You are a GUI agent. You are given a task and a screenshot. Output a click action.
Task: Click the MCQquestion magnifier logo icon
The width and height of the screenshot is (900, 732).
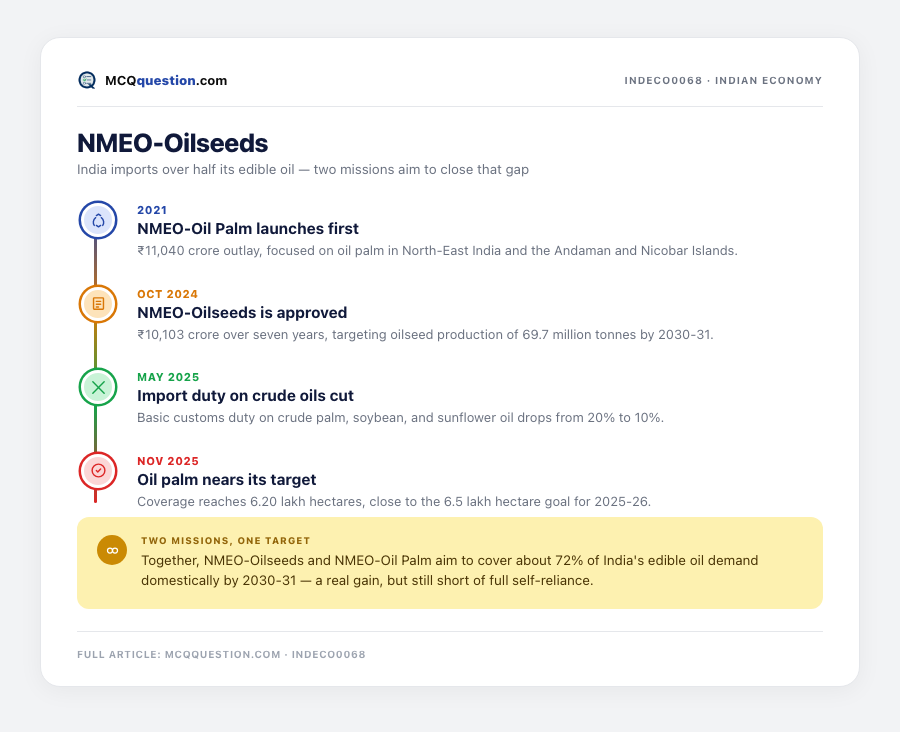(x=87, y=80)
